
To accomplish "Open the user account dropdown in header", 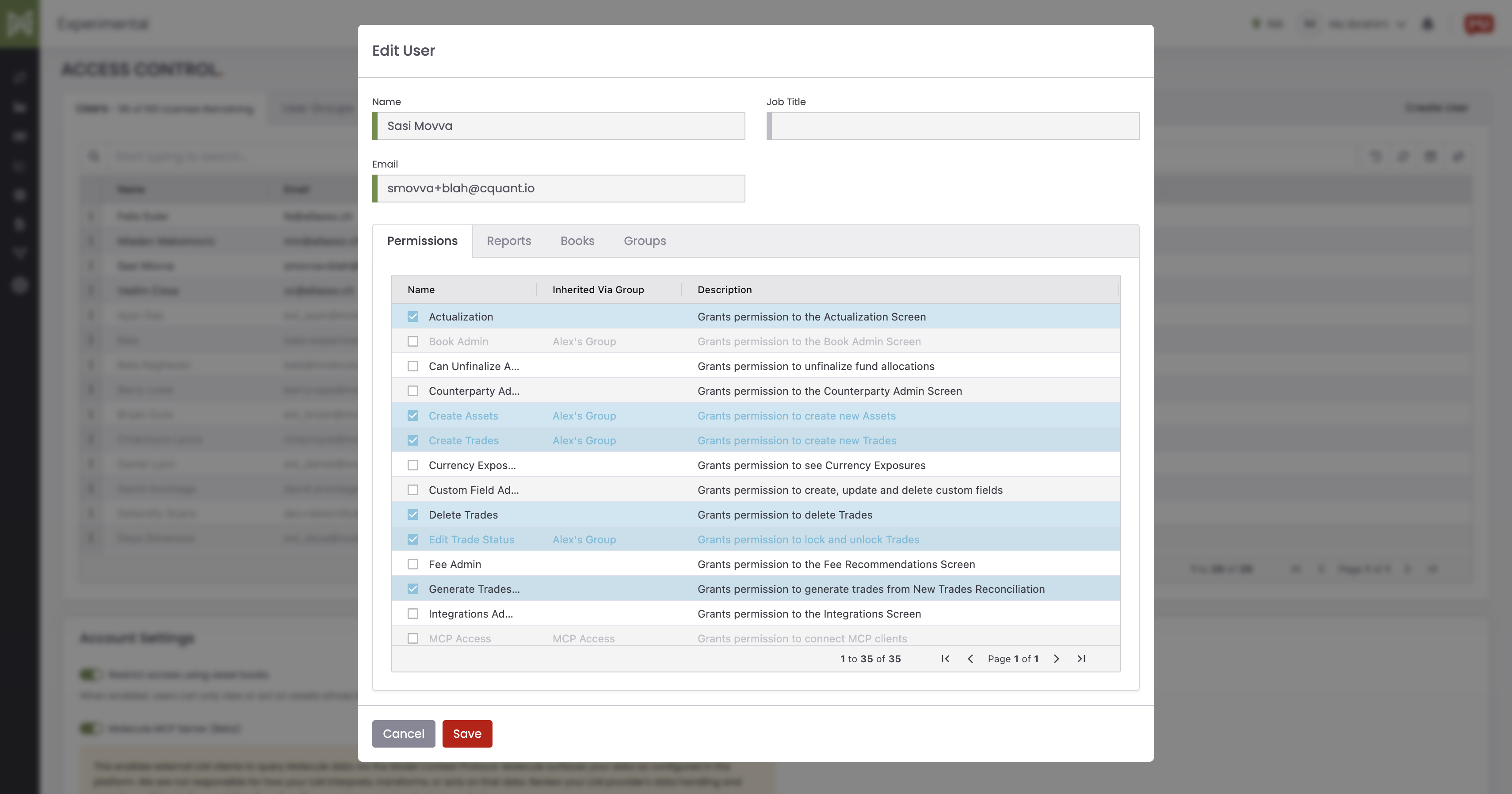I will click(1367, 24).
